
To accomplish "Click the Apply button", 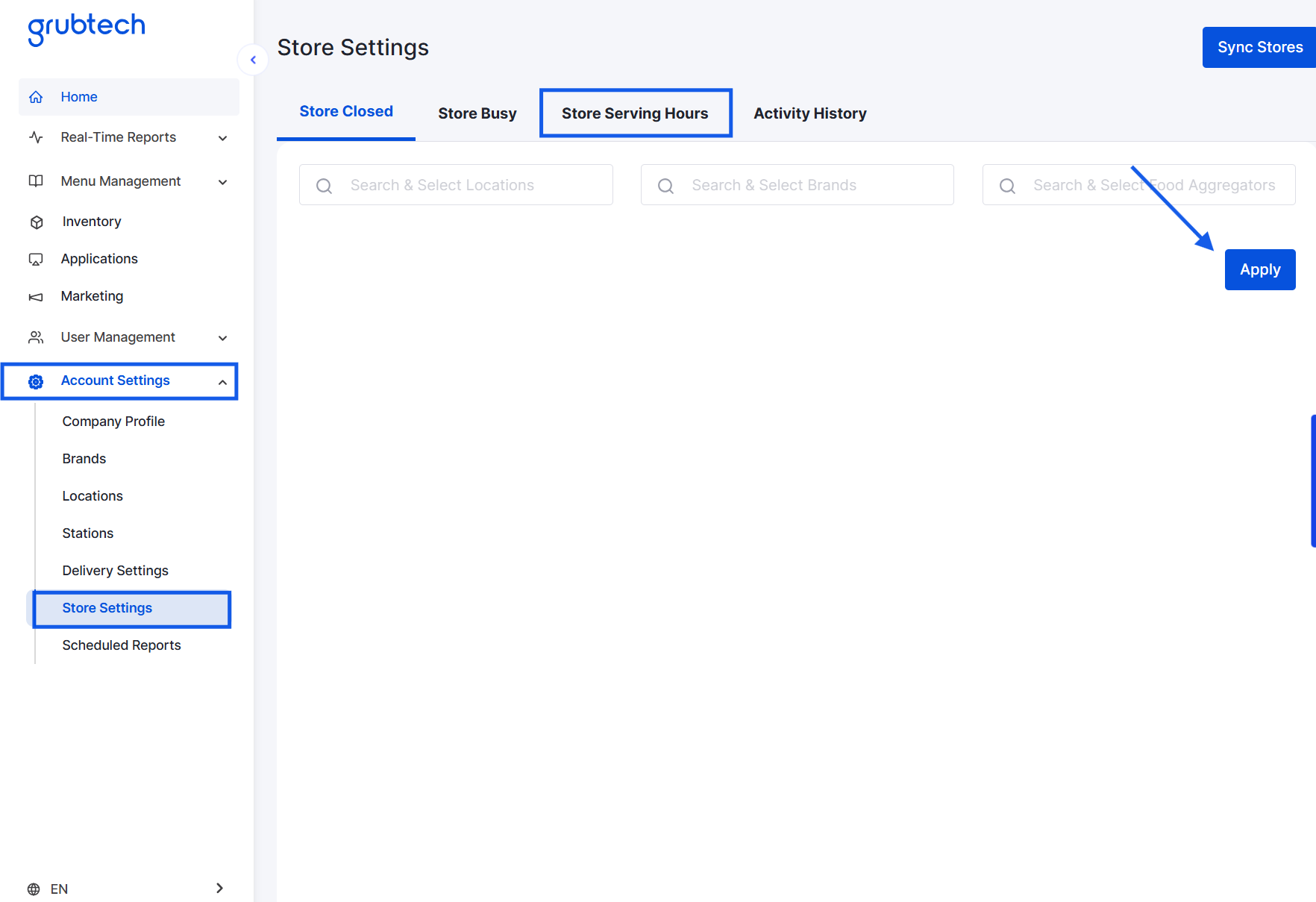I will tap(1259, 269).
